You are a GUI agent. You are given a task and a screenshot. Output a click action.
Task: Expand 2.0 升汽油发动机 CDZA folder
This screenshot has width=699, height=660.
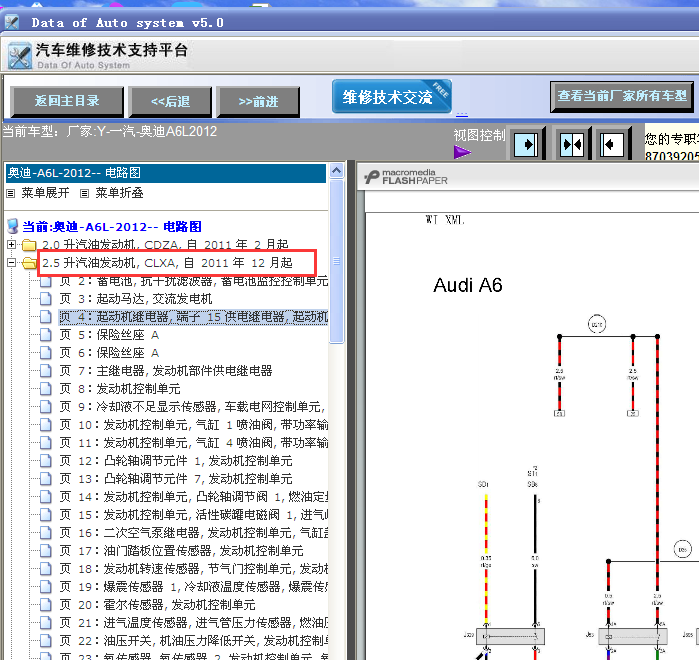(12, 244)
